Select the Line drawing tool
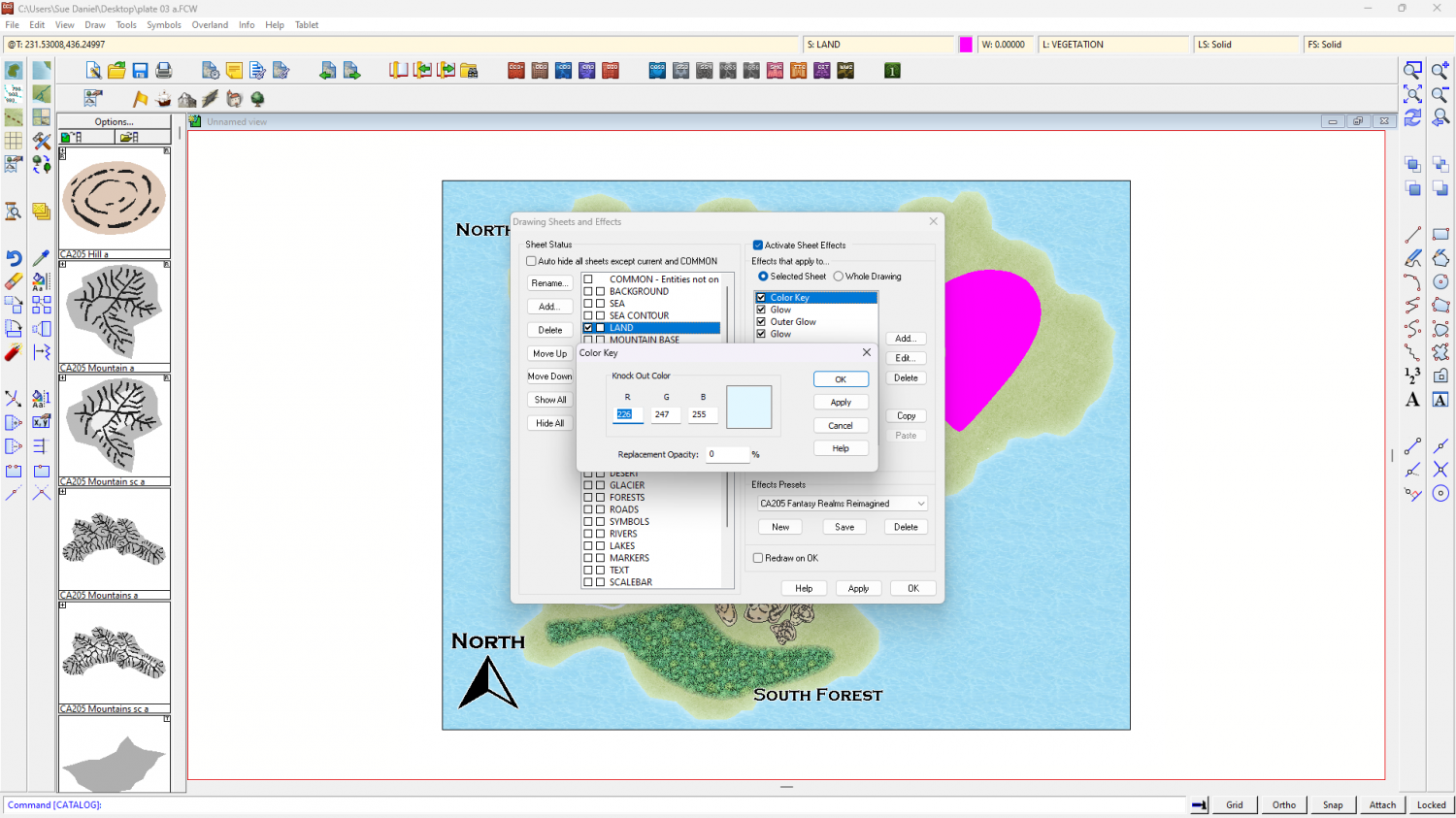Viewport: 1456px width, 818px height. tap(1413, 235)
